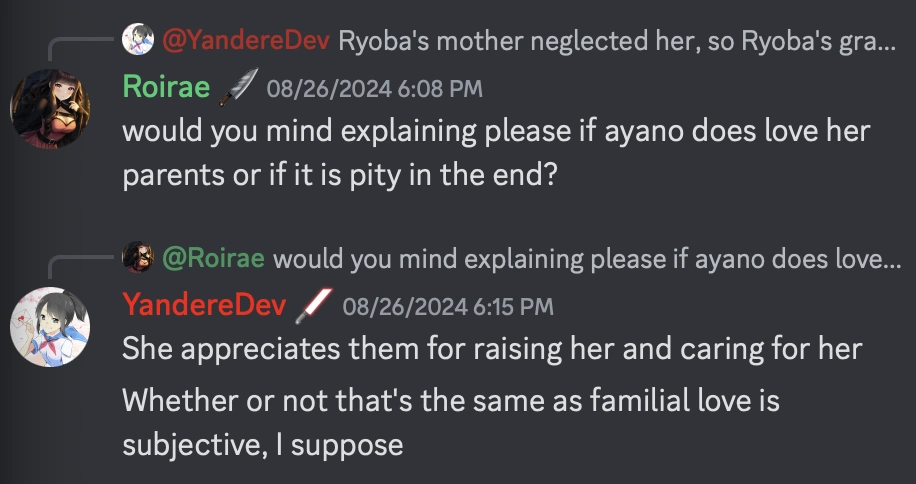Open the @Roirae mention in reply preview
Image resolution: width=916 pixels, height=484 pixels.
[x=213, y=259]
